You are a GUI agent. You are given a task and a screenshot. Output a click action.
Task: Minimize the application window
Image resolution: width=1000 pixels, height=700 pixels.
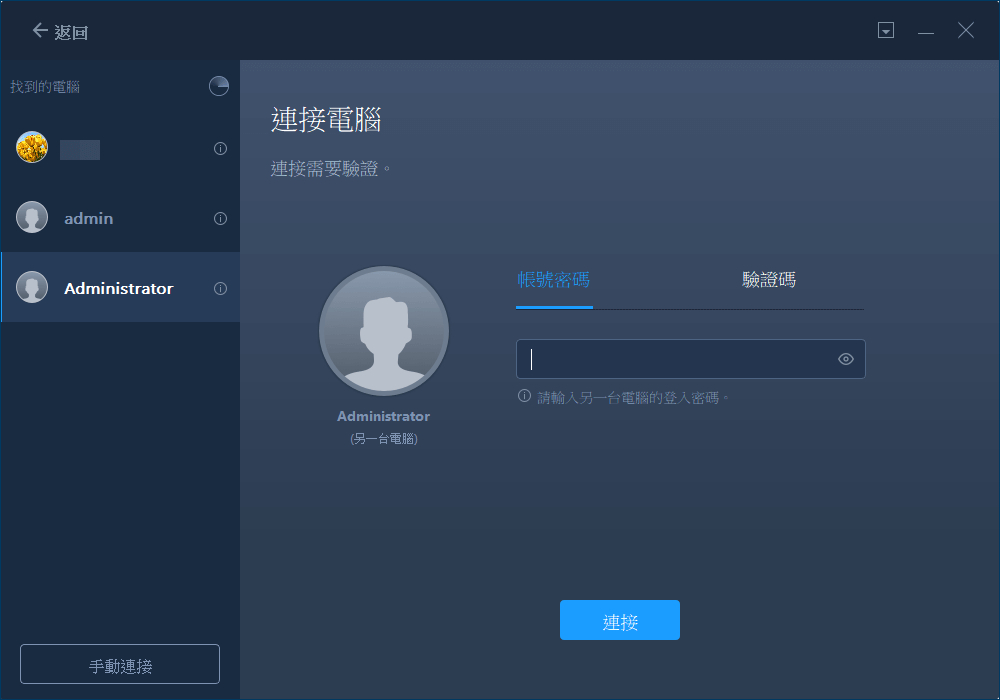tap(926, 31)
